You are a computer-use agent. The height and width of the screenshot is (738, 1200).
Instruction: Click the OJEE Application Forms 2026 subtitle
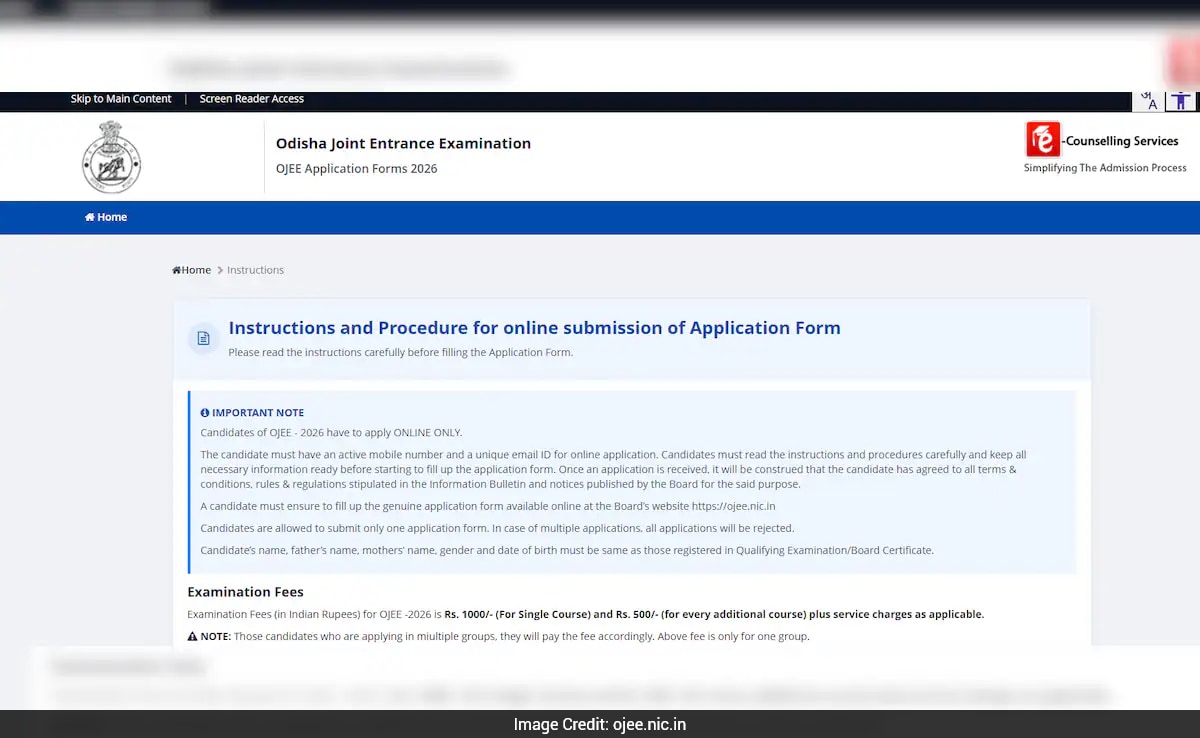coord(356,168)
